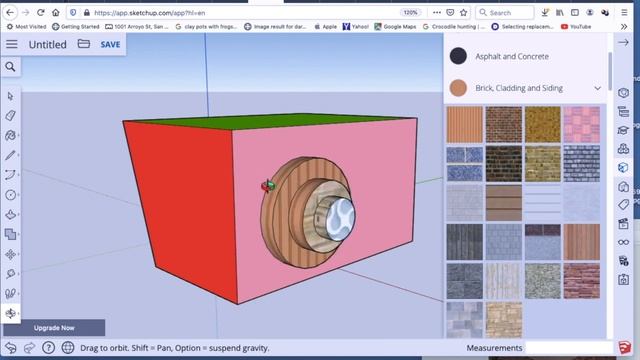Open the Getting Started bookmark

76,27
